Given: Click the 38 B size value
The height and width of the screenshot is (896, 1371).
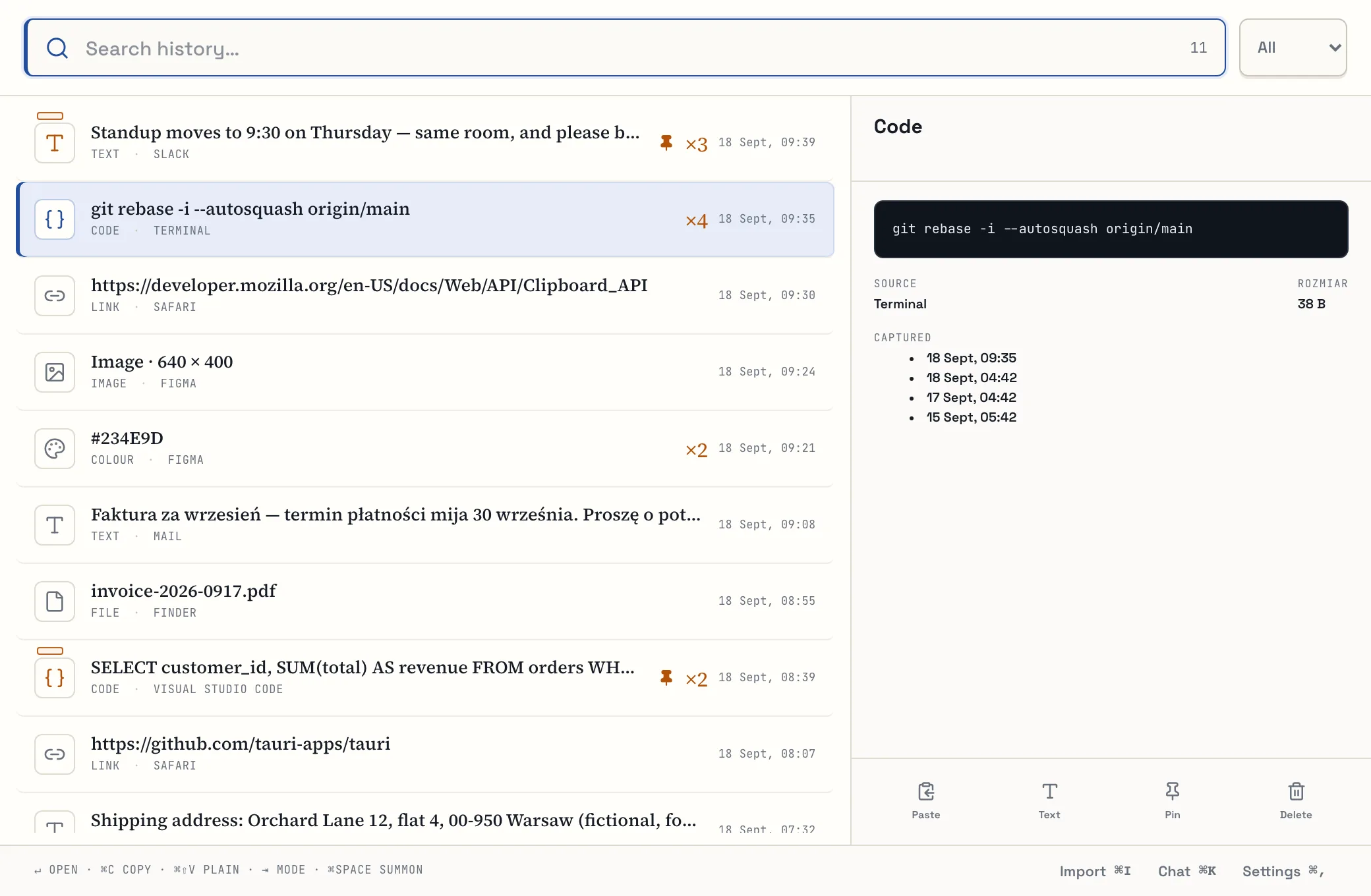Looking at the screenshot, I should pos(1311,304).
